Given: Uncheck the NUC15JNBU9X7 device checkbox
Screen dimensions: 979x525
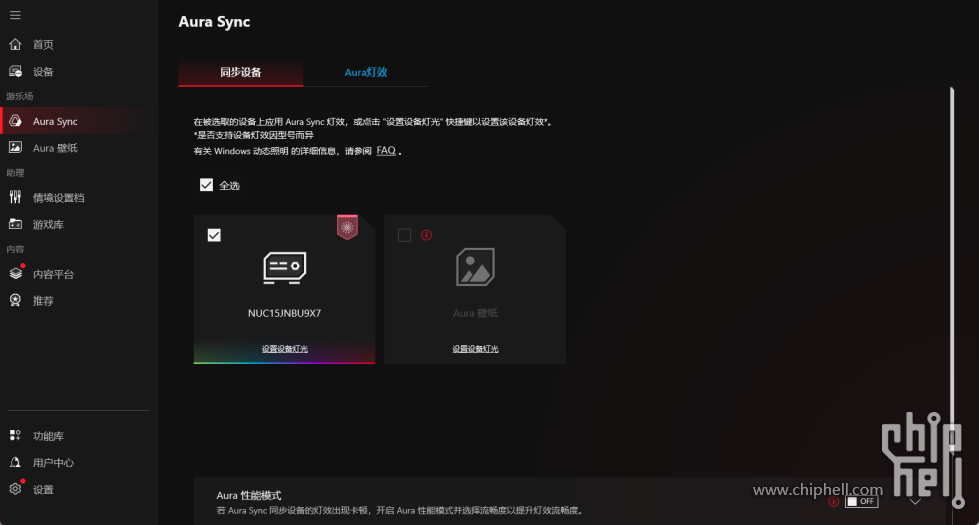Looking at the screenshot, I should [x=214, y=235].
